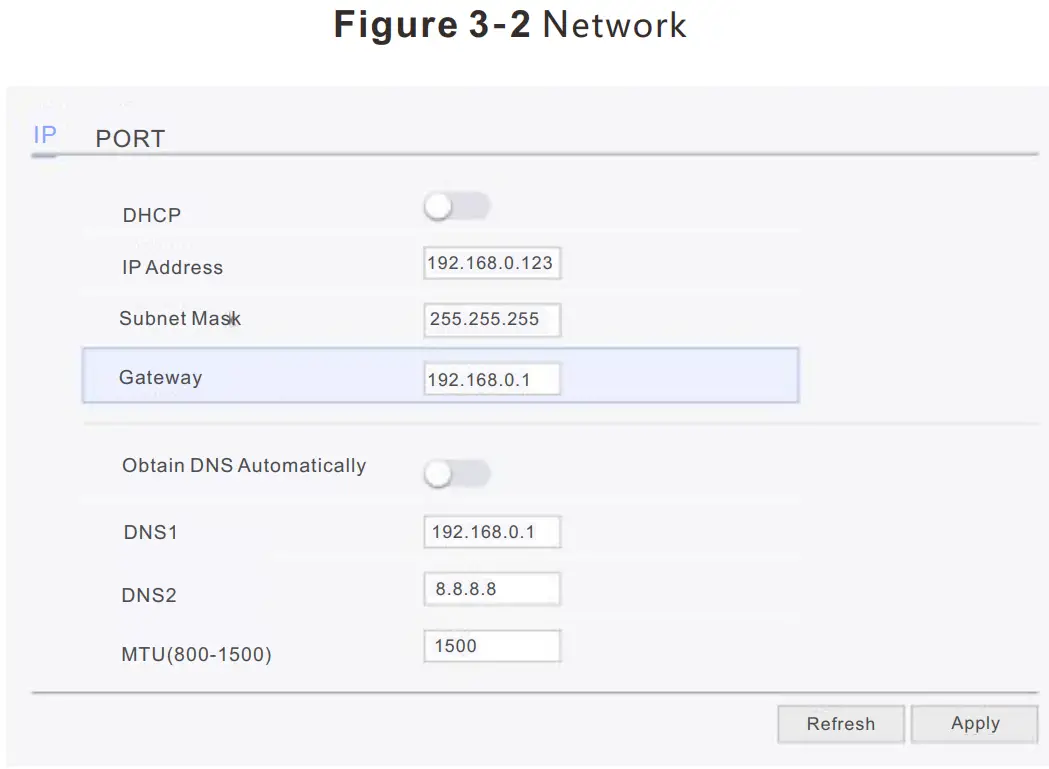Select the DNS2 input field
The image size is (1049, 769).
pyautogui.click(x=491, y=589)
